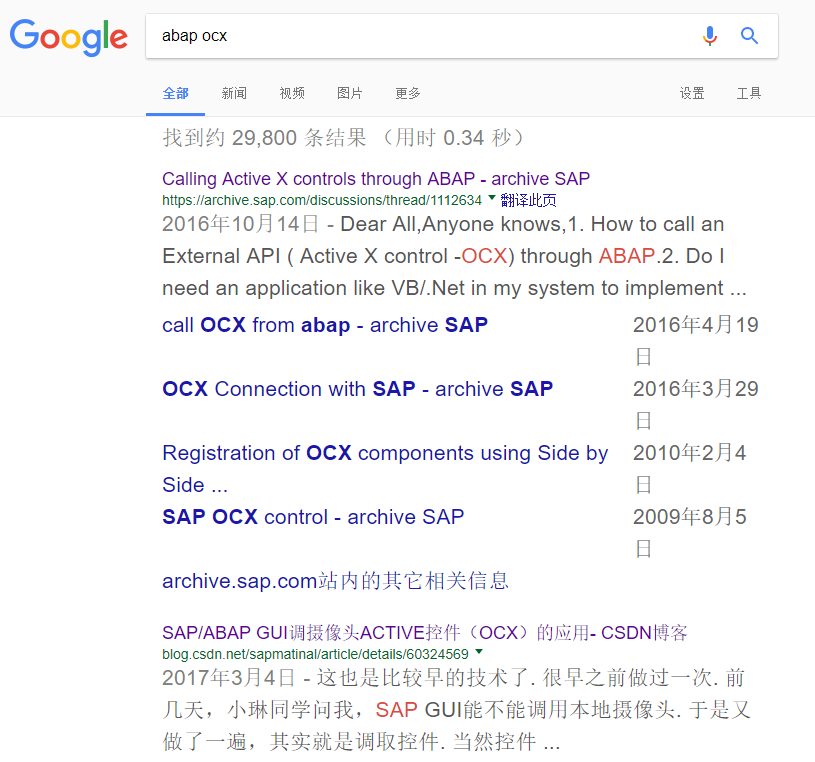
Task: Click the date '2017年3月4日' in CSDN snippet
Action: (228, 678)
